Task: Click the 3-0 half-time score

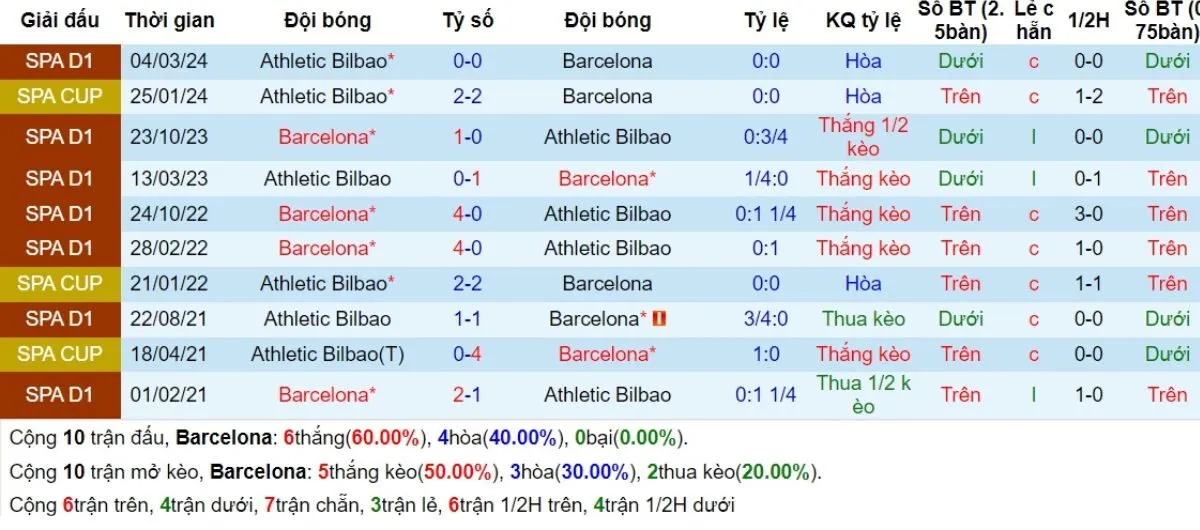Action: 1088,214
